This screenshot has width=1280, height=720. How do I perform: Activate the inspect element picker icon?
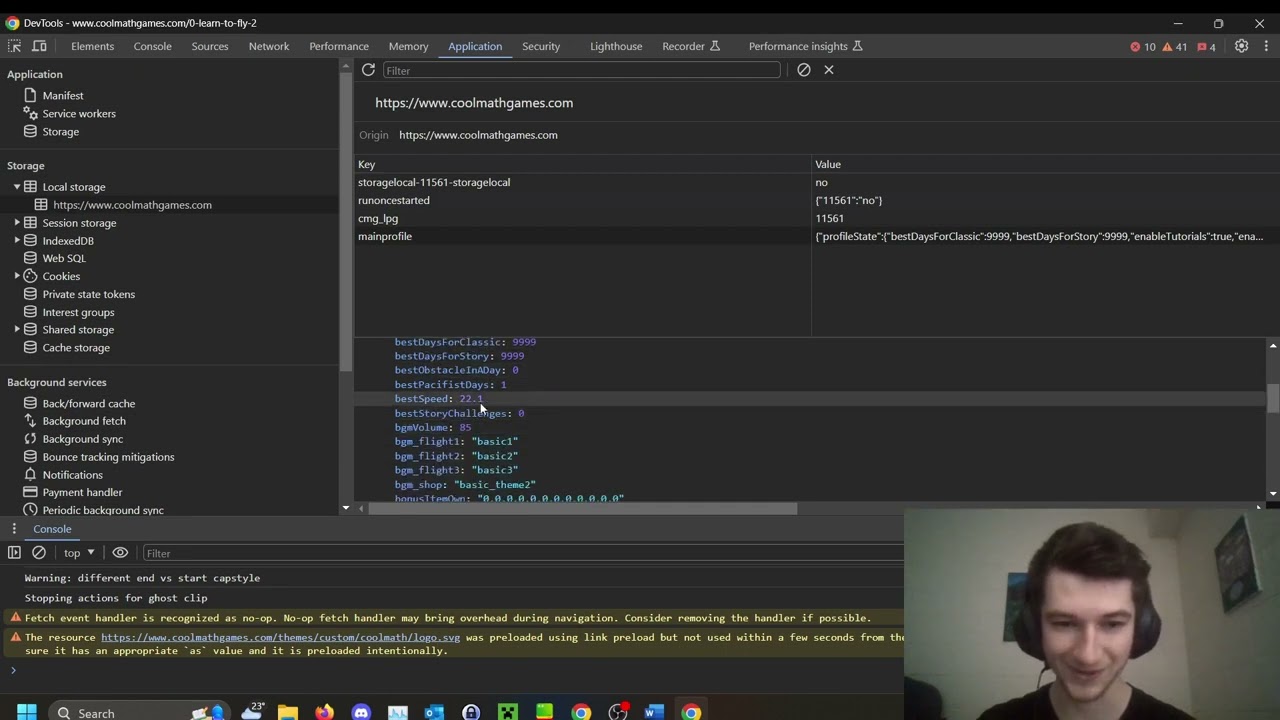[14, 46]
